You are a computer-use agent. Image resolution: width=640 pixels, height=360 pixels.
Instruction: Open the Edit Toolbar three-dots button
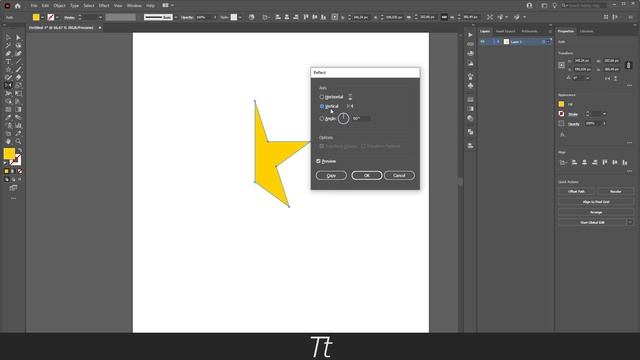(13, 198)
